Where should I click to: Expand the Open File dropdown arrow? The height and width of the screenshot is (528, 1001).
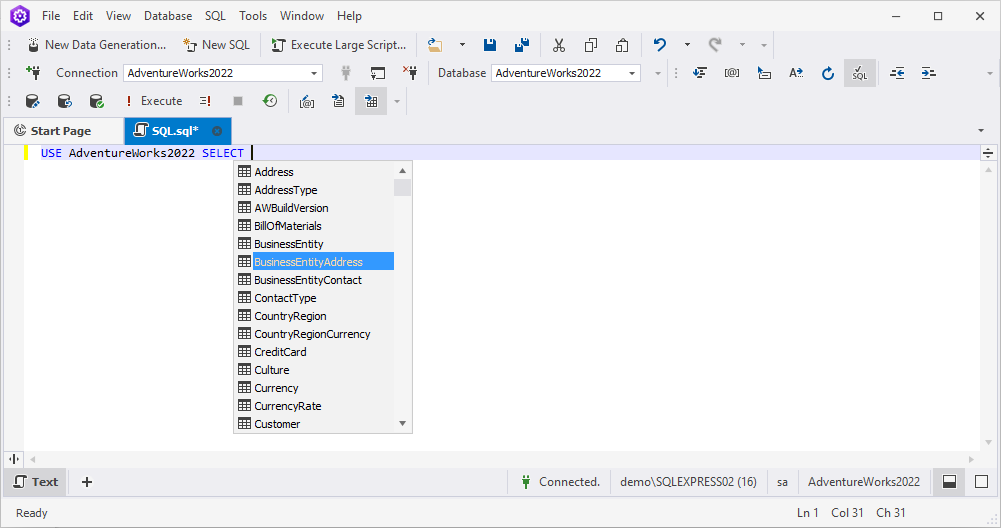tap(462, 45)
